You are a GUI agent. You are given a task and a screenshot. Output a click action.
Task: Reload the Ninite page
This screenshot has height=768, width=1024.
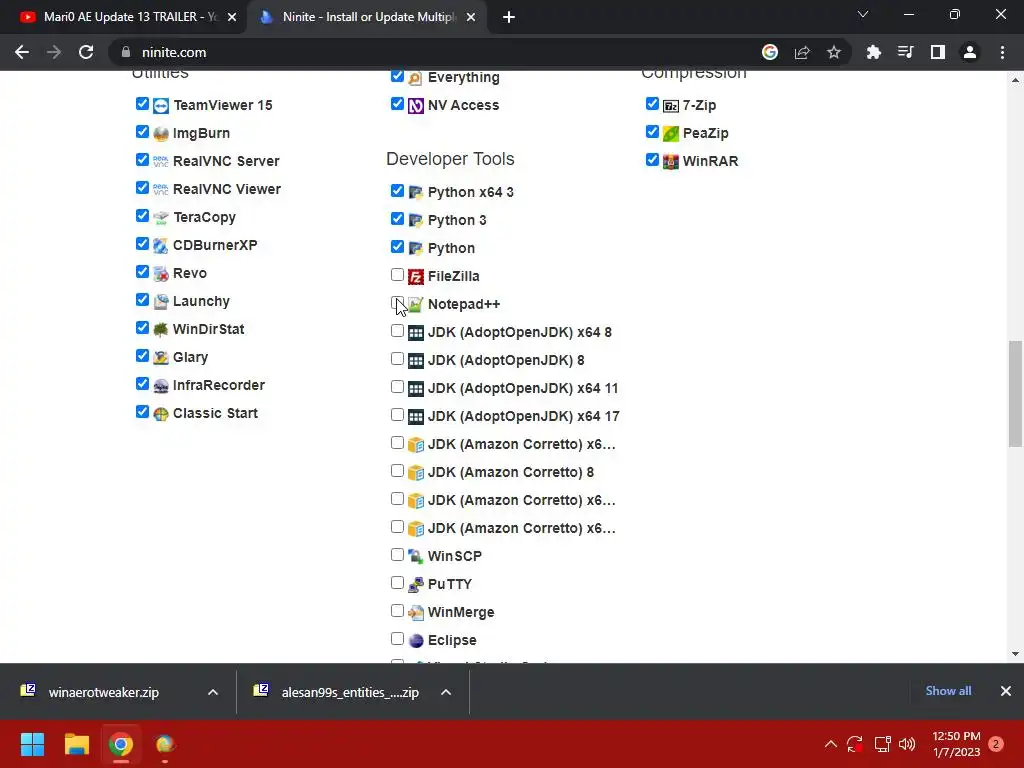86,52
